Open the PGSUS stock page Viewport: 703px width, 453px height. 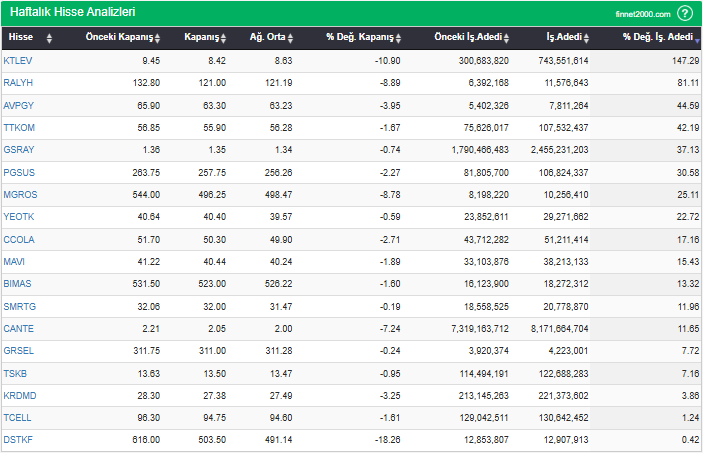pyautogui.click(x=19, y=172)
